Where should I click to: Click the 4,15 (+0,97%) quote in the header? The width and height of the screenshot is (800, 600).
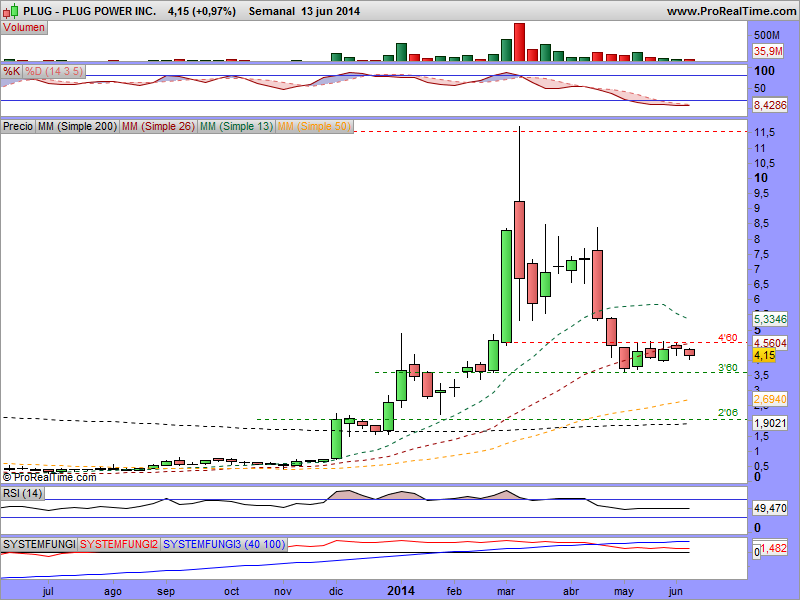[x=202, y=11]
